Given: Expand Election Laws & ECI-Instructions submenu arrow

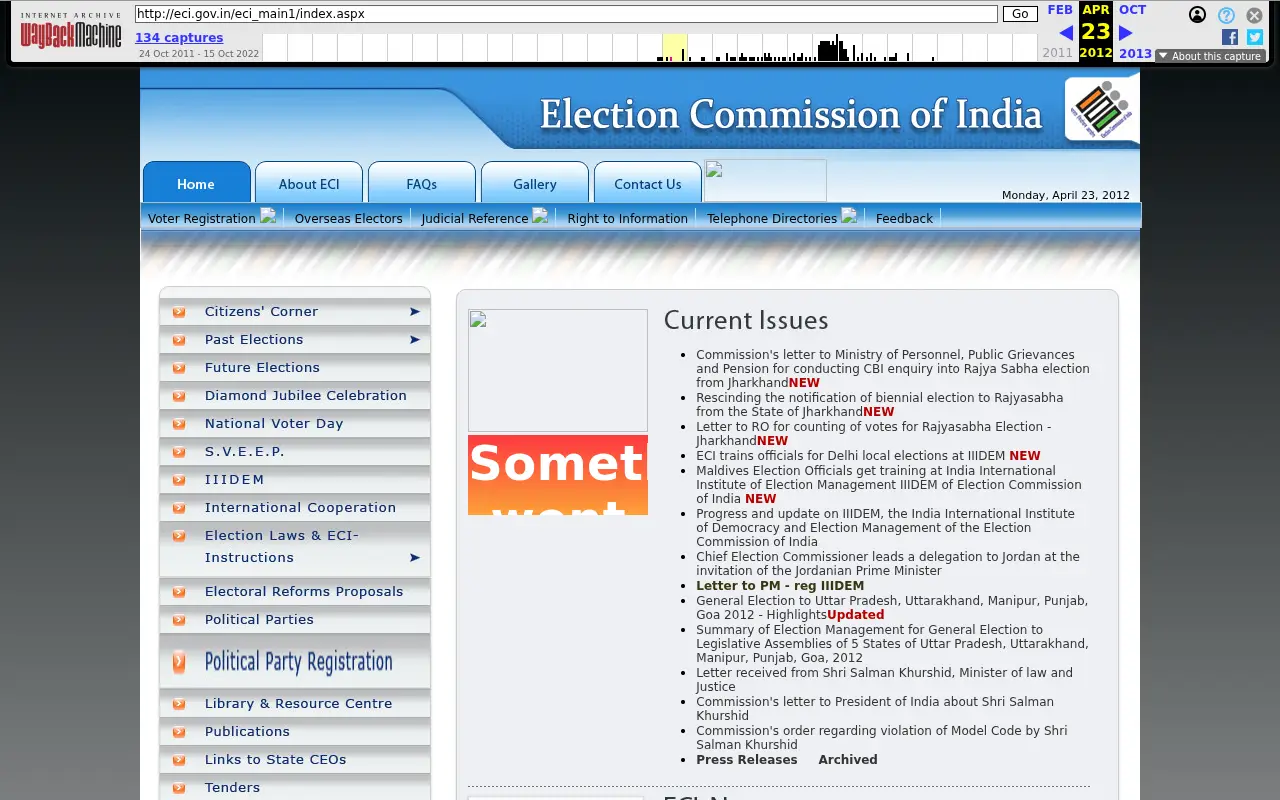Looking at the screenshot, I should point(415,557).
